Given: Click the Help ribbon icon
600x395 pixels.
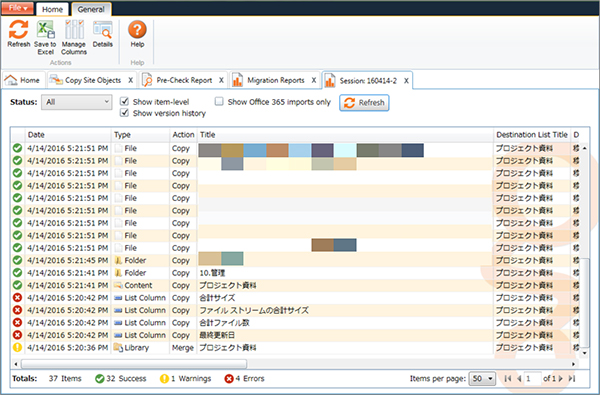Looking at the screenshot, I should coord(137,34).
